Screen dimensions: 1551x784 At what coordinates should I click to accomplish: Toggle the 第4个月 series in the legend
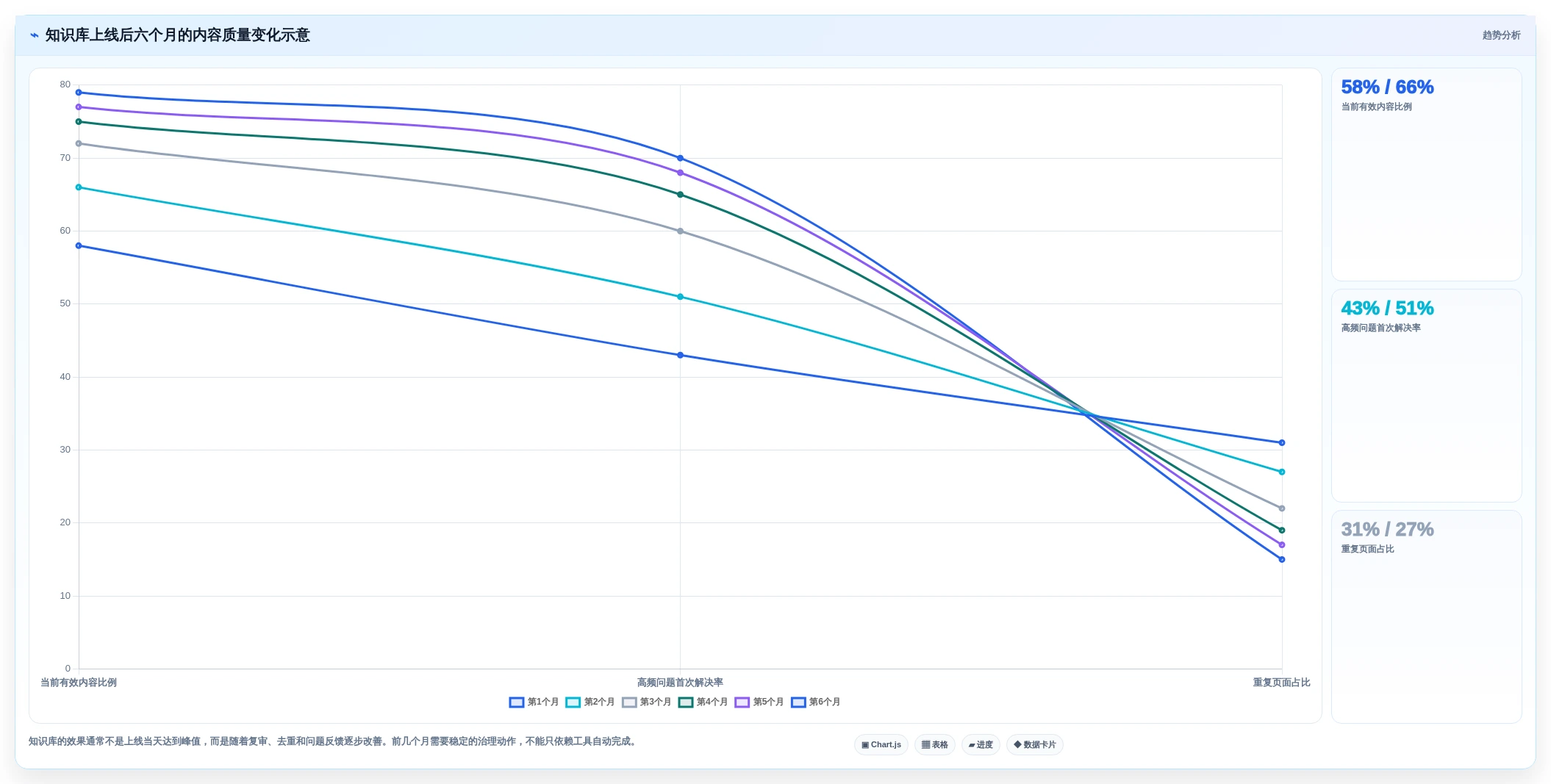(x=703, y=702)
